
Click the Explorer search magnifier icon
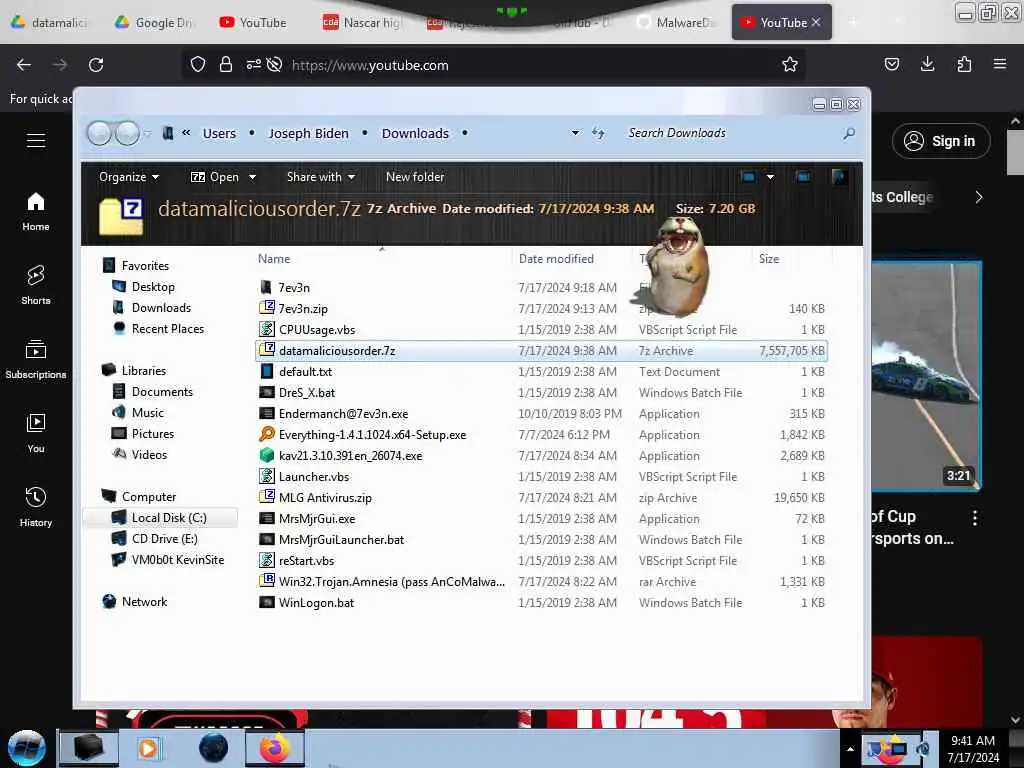(849, 133)
